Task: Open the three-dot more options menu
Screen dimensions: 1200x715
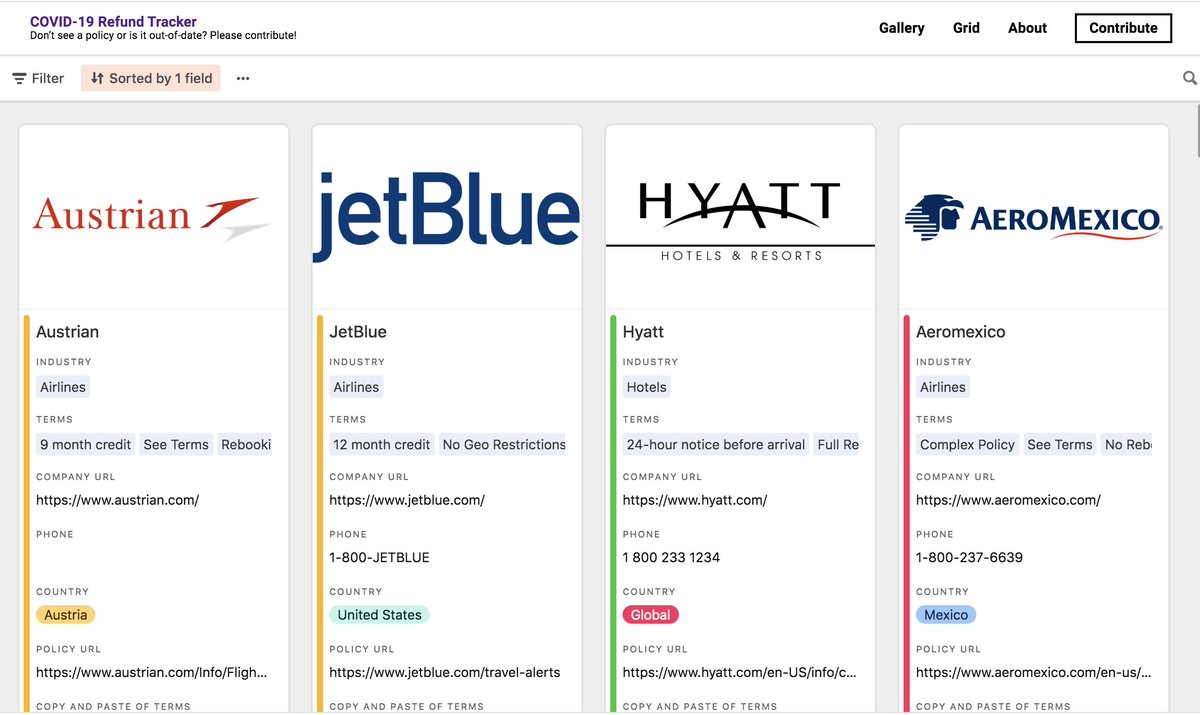Action: [x=243, y=78]
